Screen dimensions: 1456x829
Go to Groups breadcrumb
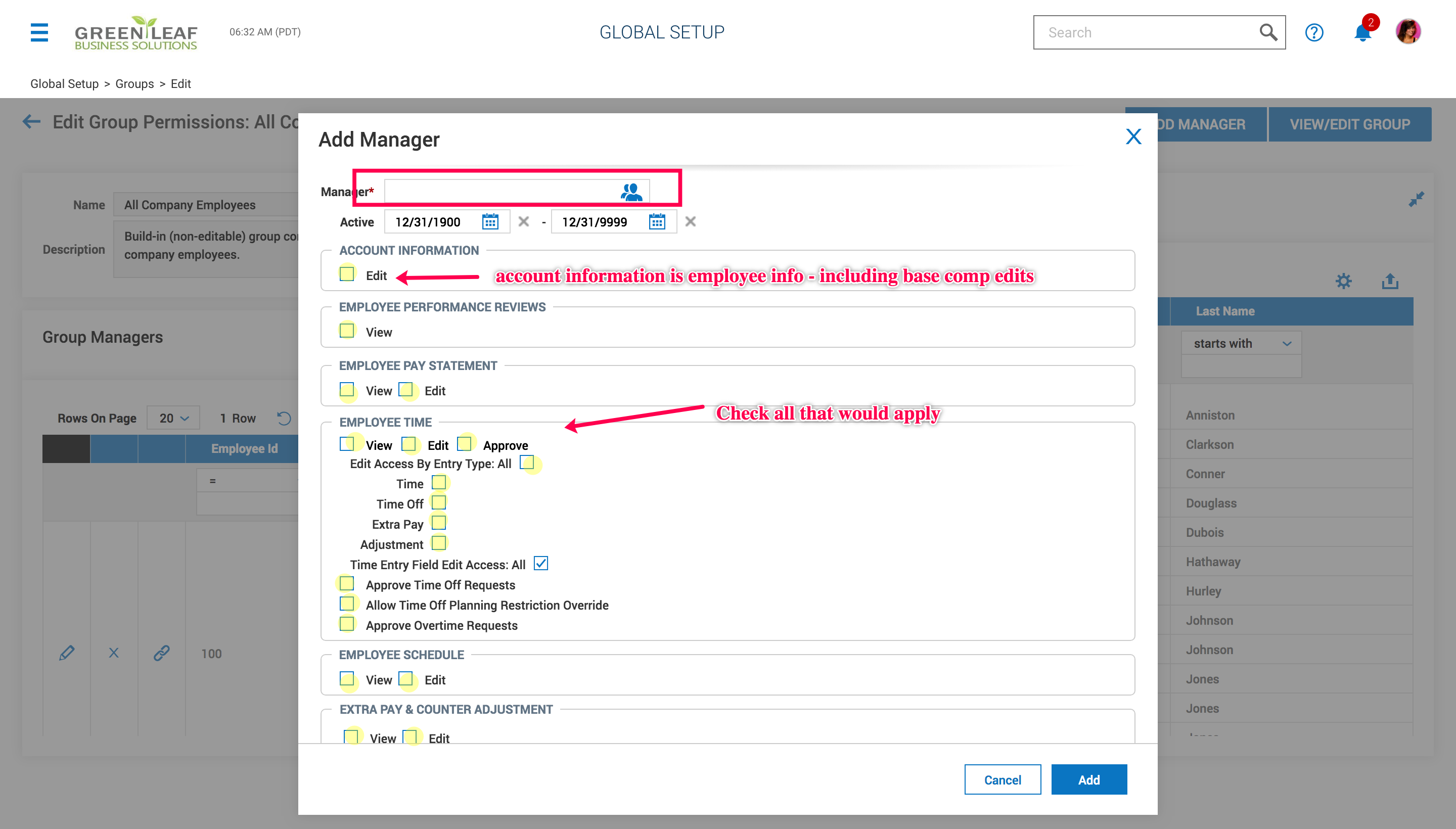[x=134, y=84]
